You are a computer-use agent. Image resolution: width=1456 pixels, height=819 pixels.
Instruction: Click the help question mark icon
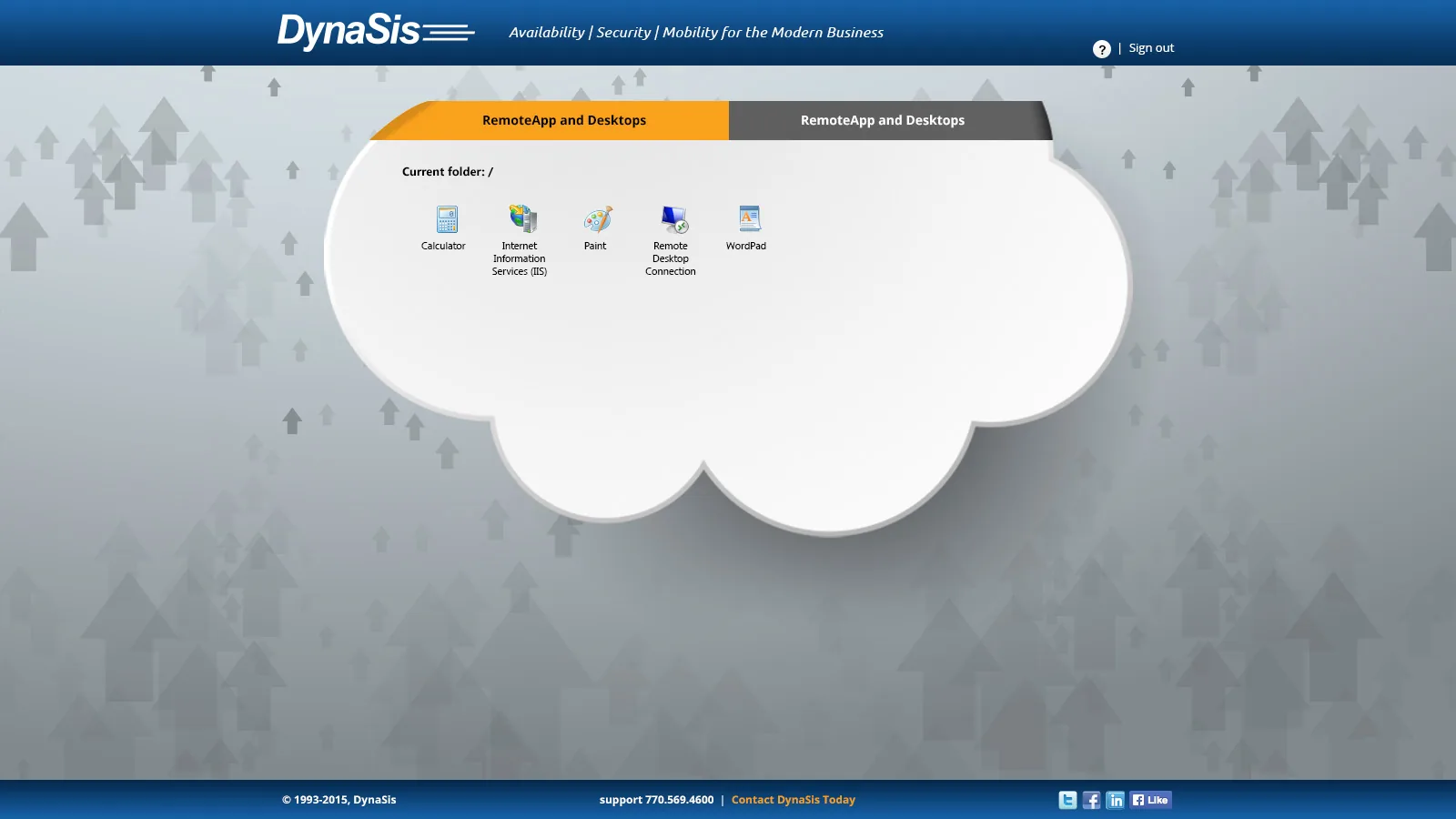pos(1101,49)
